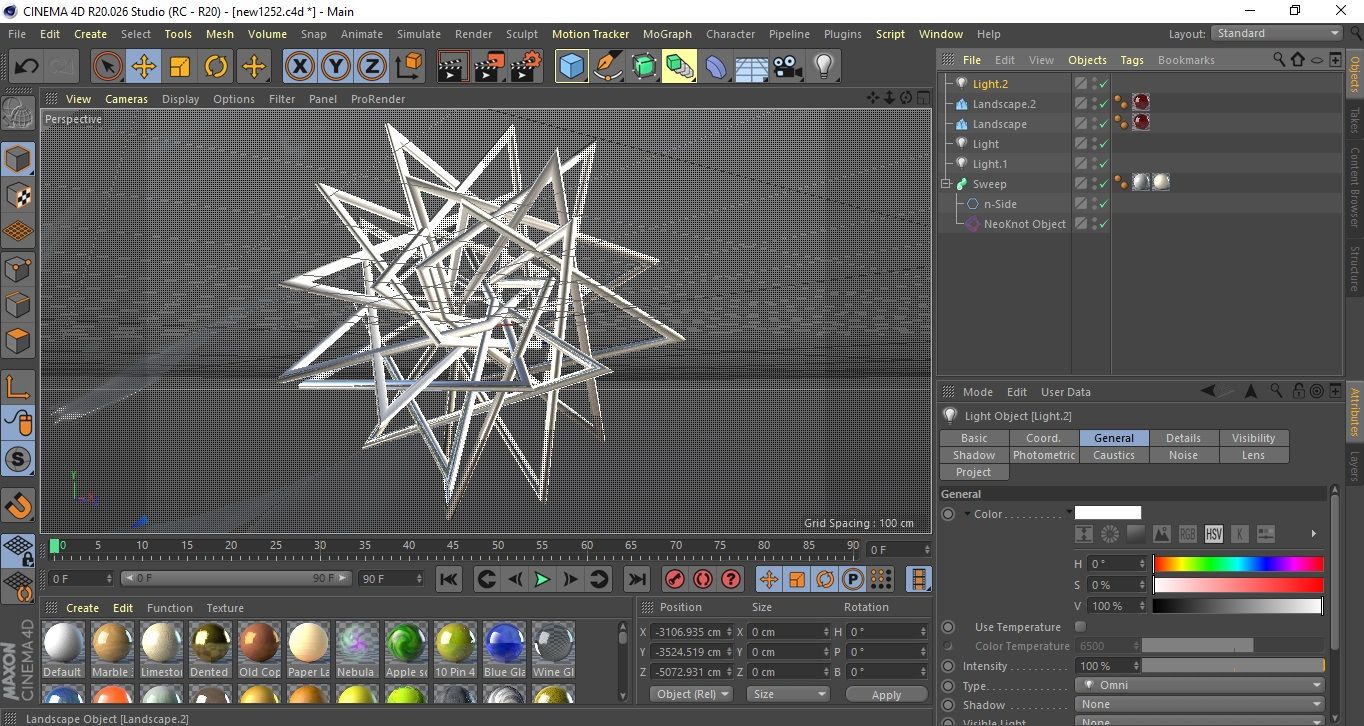Add a Cube primitive object
Image resolution: width=1364 pixels, height=726 pixels.
[571, 67]
